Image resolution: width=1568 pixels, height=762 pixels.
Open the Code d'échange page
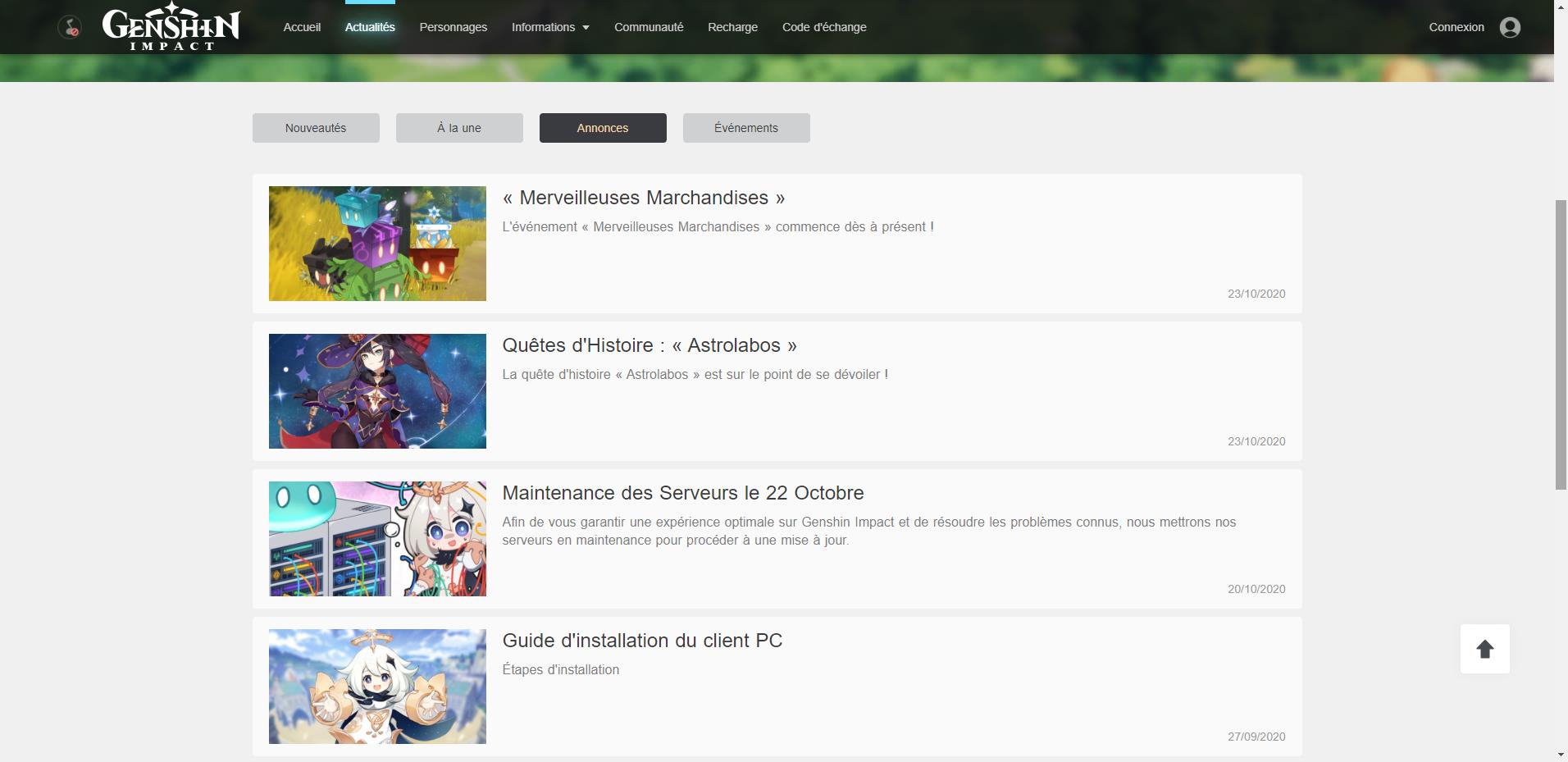pos(824,27)
